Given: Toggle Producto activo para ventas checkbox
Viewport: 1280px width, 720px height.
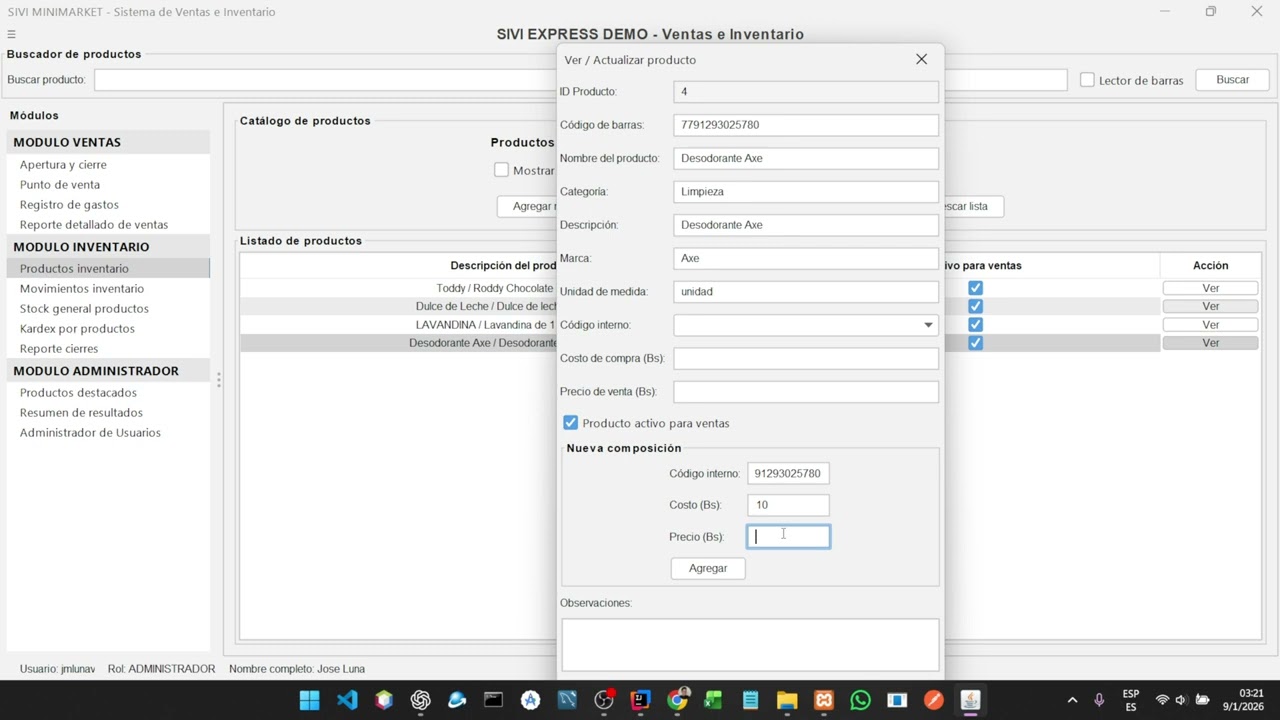Looking at the screenshot, I should click(570, 423).
